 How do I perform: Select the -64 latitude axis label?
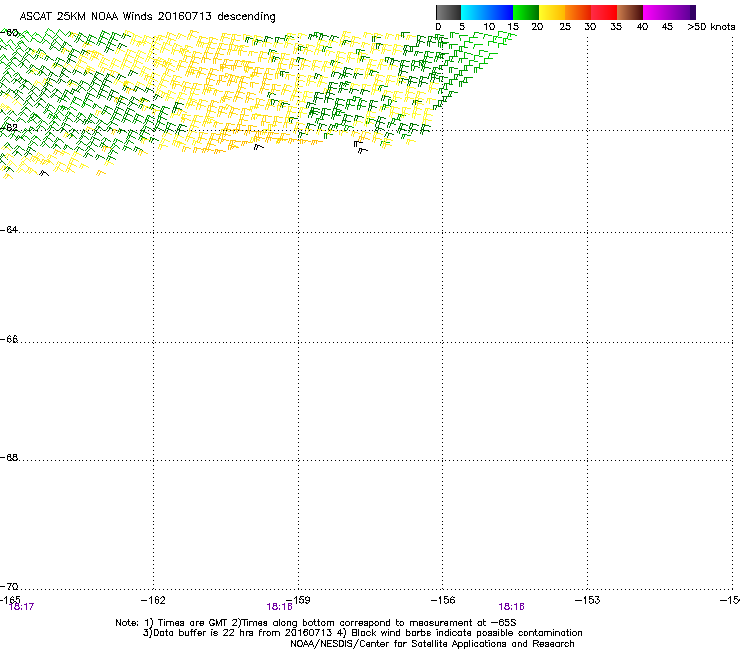9,230
